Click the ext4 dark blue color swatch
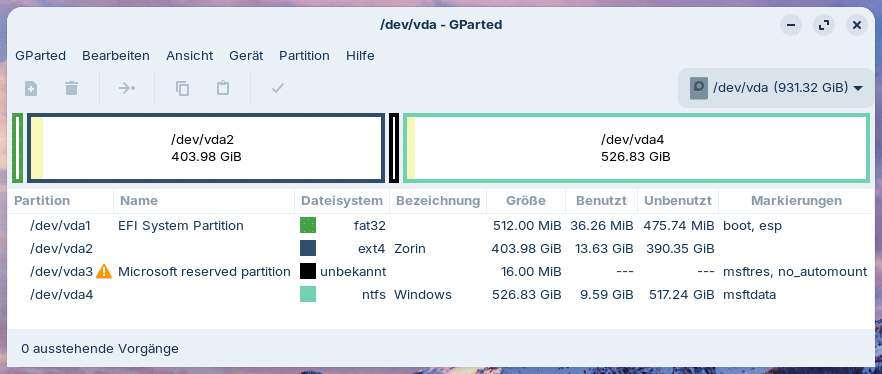 [308, 249]
